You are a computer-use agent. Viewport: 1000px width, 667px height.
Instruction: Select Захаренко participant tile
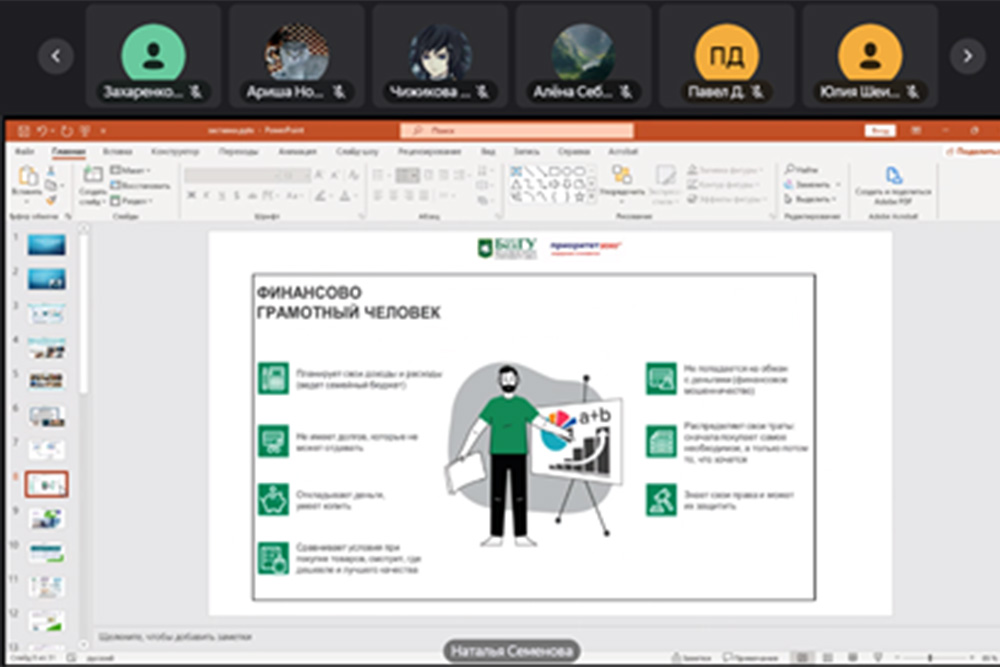(x=153, y=55)
